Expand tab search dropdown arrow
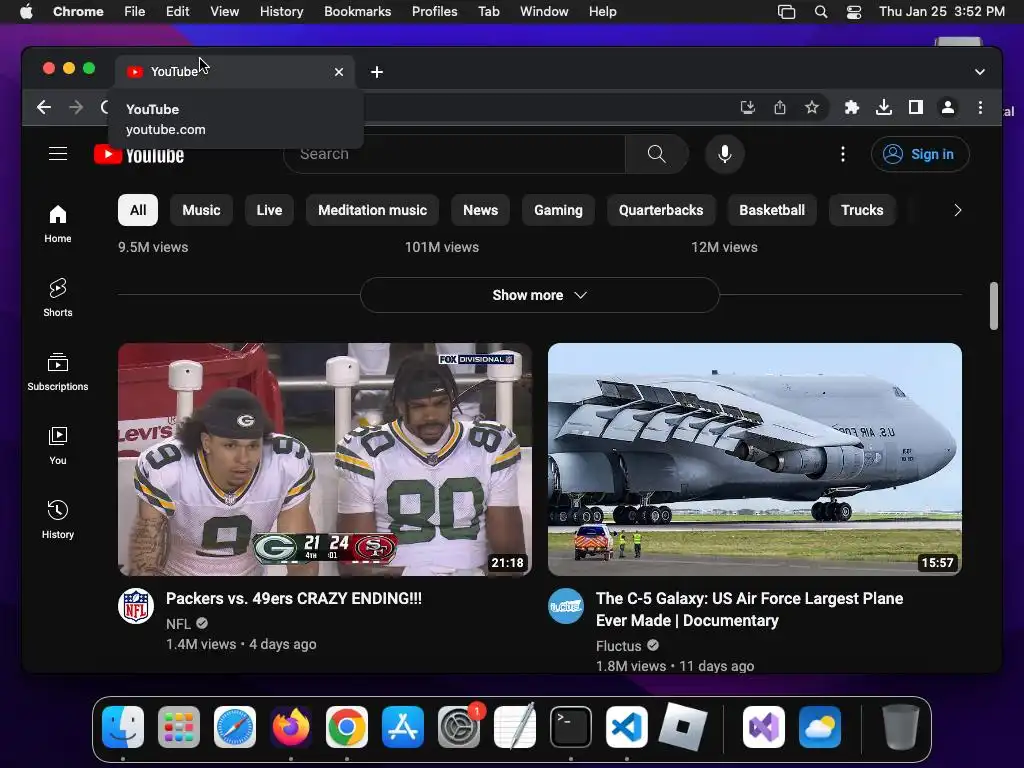The image size is (1024, 768). pos(980,72)
